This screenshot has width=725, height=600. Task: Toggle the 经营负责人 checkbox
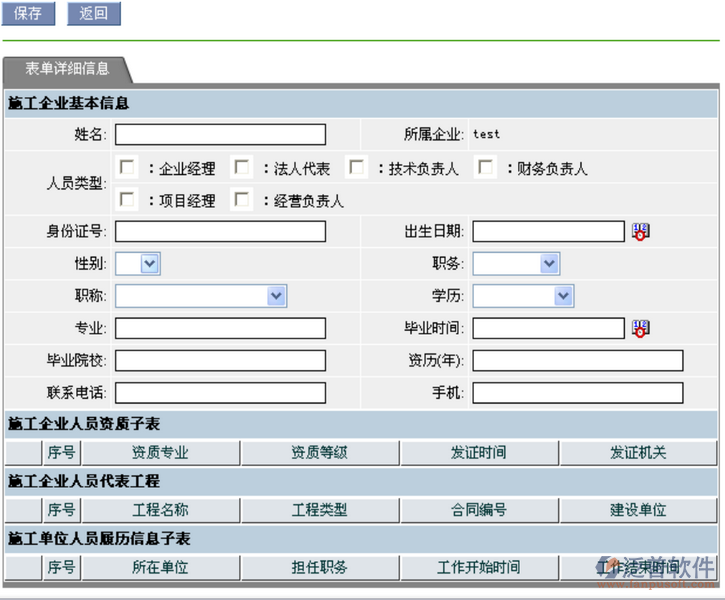click(241, 199)
